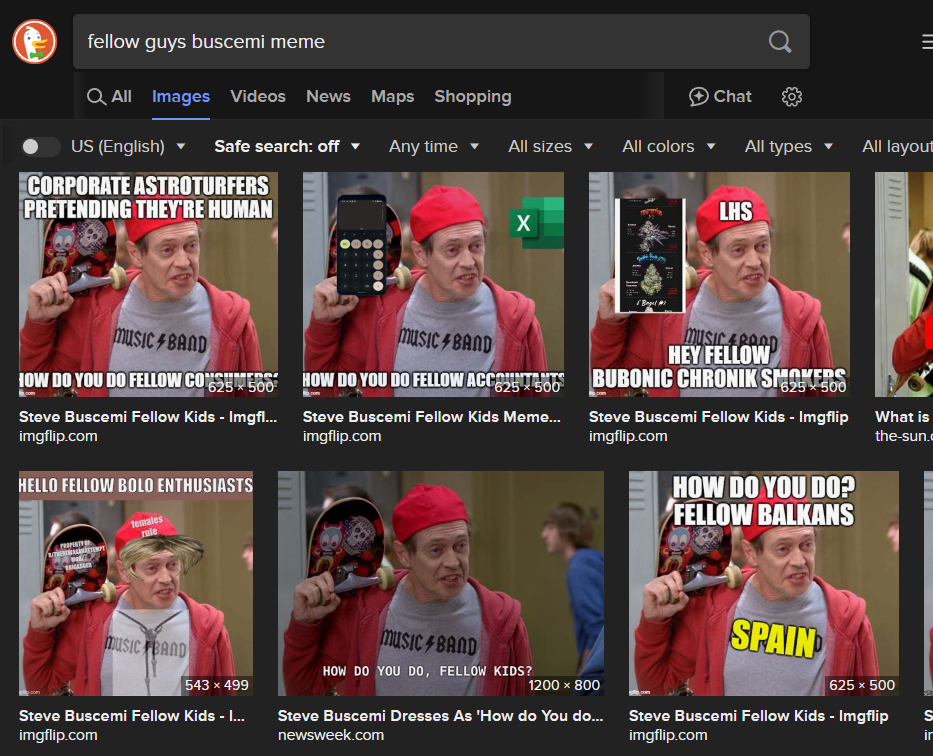Open the Fellow Balkans Spain meme image
This screenshot has height=756, width=933.
coord(763,583)
